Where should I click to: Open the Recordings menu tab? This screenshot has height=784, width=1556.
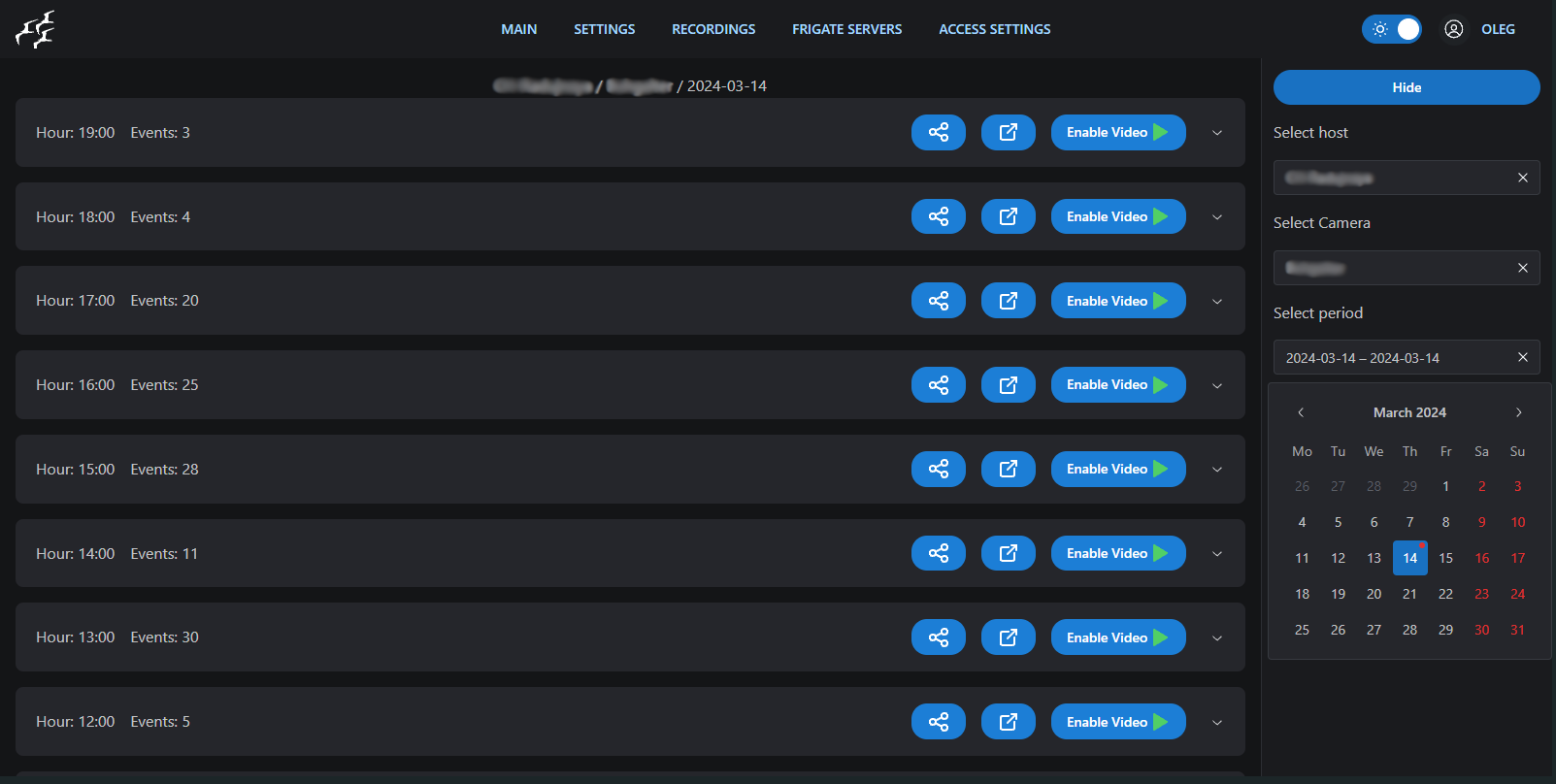713,29
